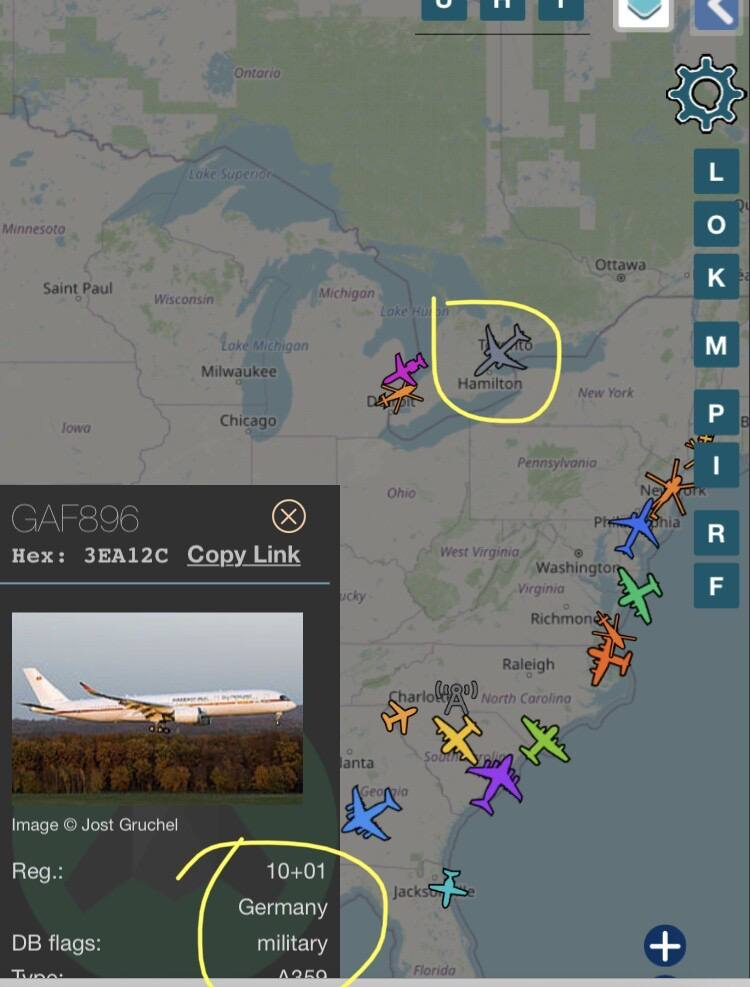The height and width of the screenshot is (987, 750).
Task: Collapse sidebar with the chevron arrow
Action: click(x=719, y=13)
